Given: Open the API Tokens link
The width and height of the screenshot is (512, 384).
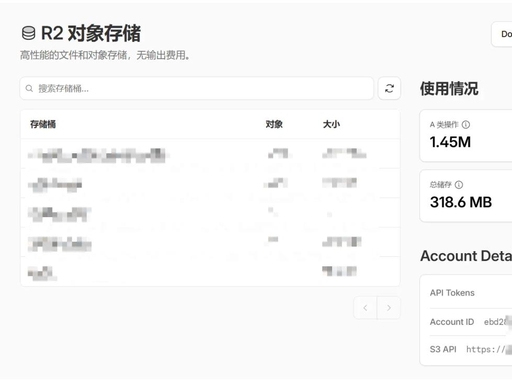Looking at the screenshot, I should coord(452,293).
